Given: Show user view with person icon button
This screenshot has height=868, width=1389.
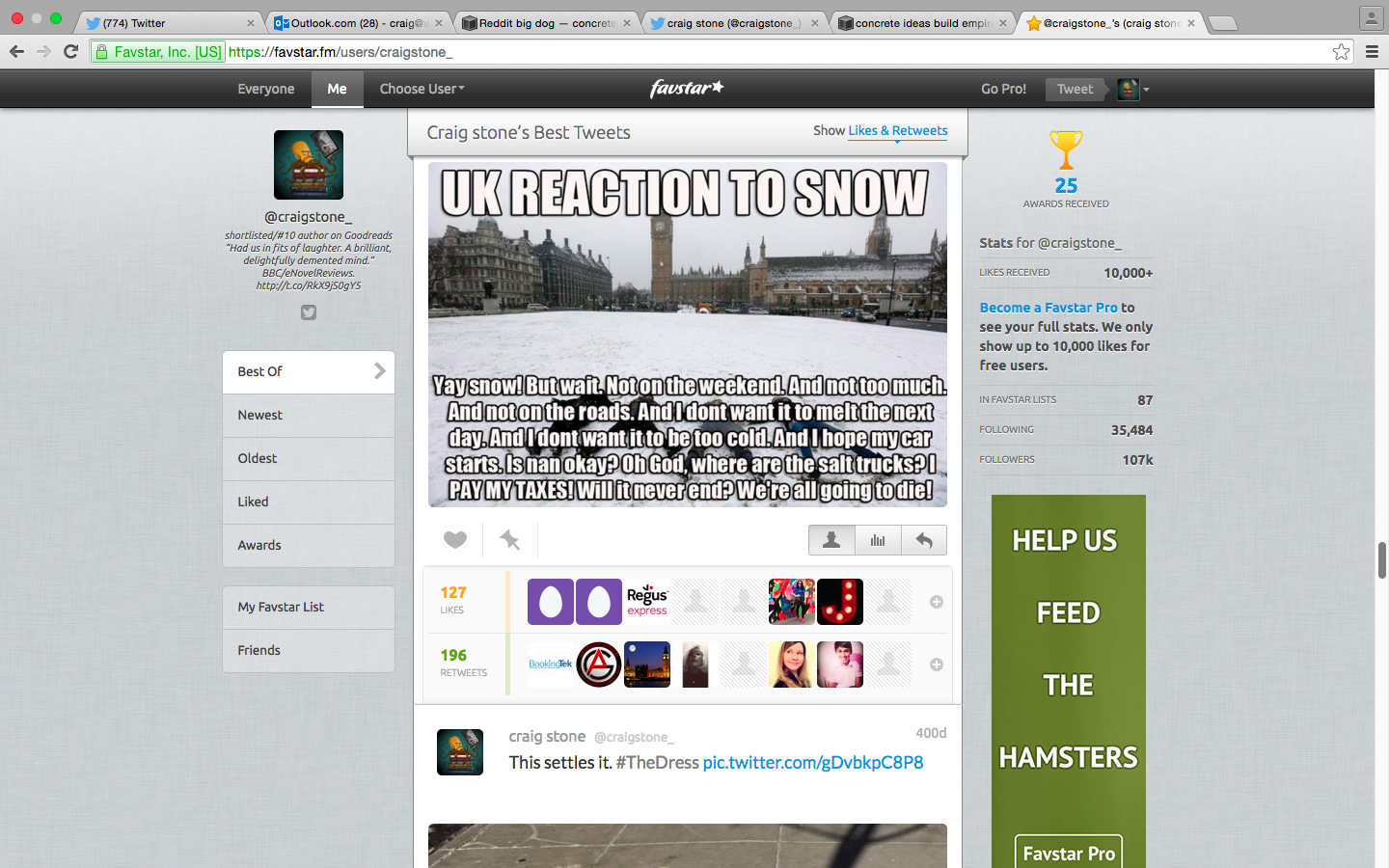Looking at the screenshot, I should (831, 540).
